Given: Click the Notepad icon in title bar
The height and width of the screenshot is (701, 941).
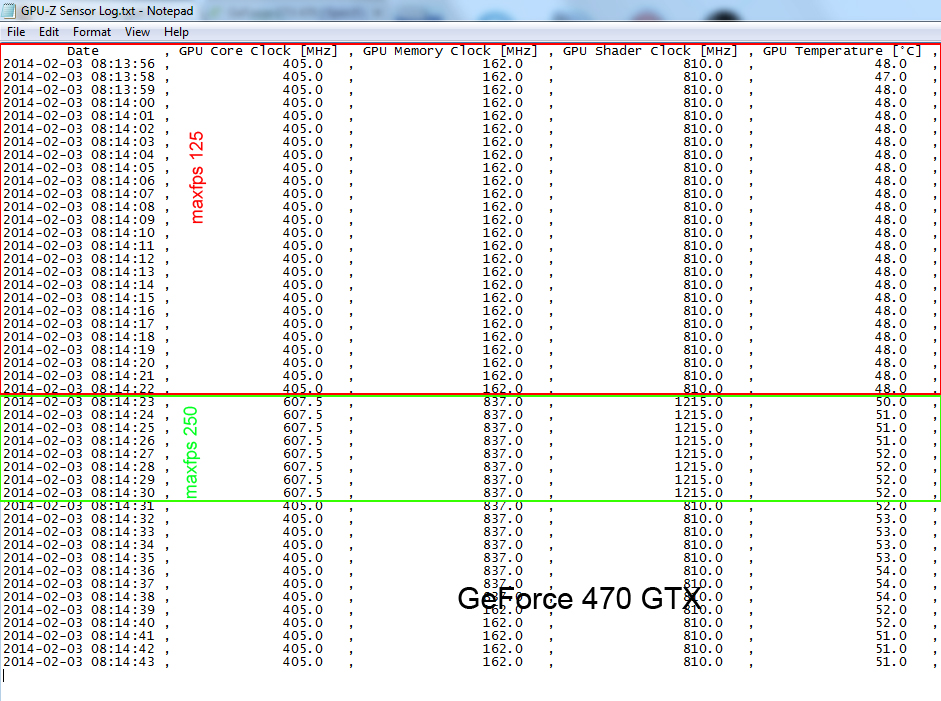Looking at the screenshot, I should [x=10, y=11].
